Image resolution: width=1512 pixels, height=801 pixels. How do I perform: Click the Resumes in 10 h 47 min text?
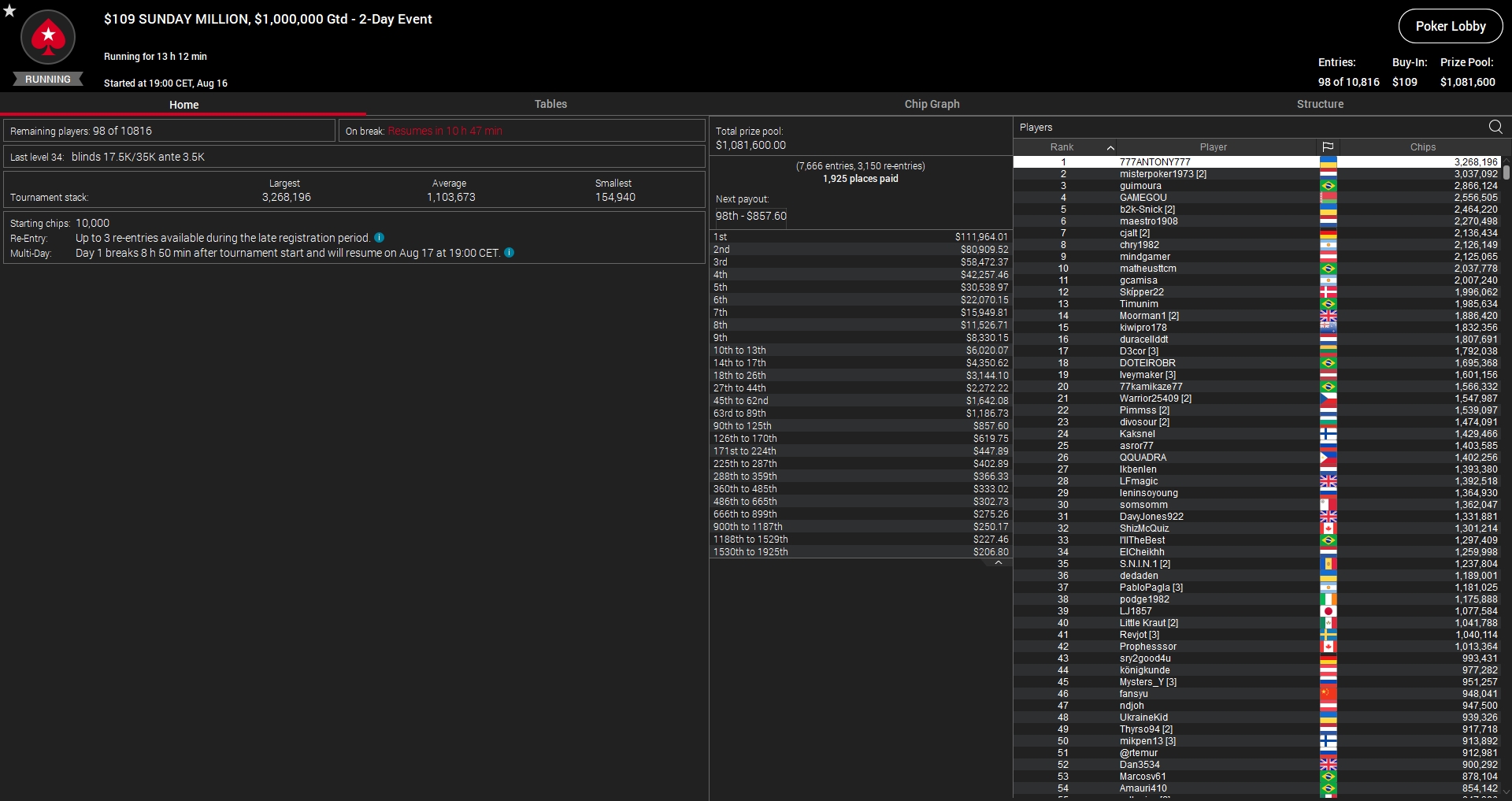445,131
